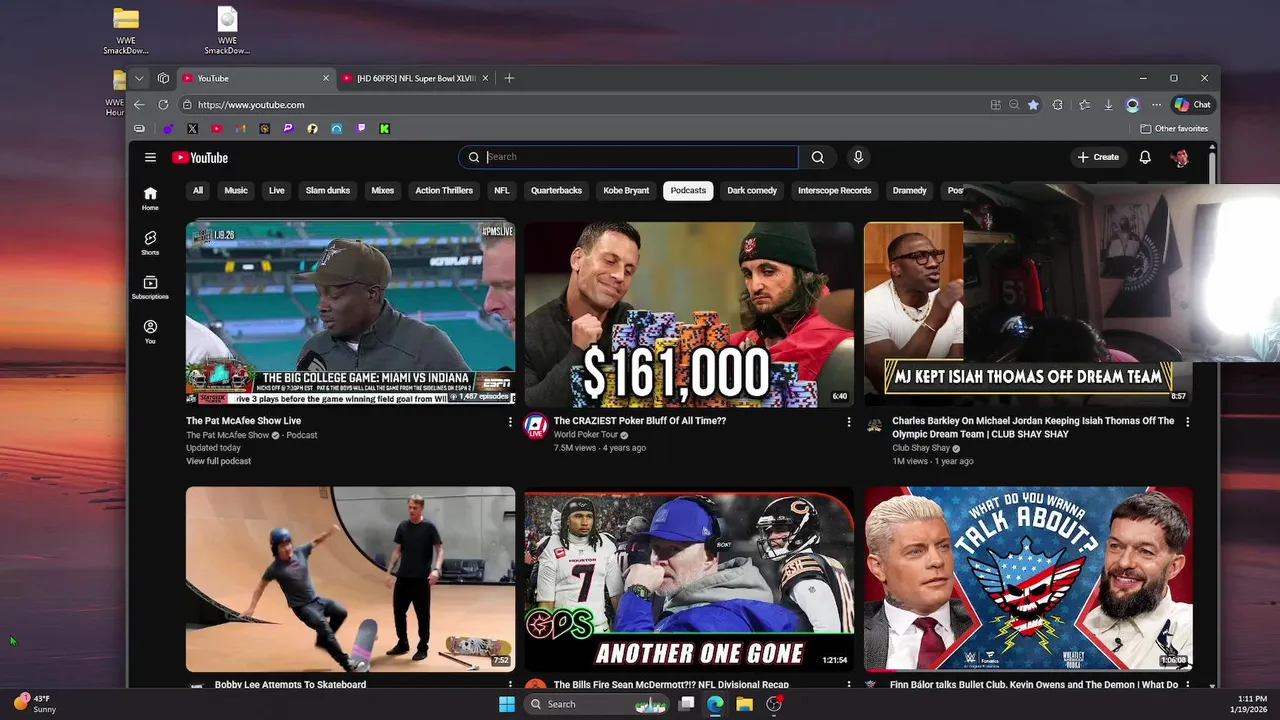Open Subscriptions in the YouTube sidebar
Viewport: 1280px width, 720px height.
(150, 287)
